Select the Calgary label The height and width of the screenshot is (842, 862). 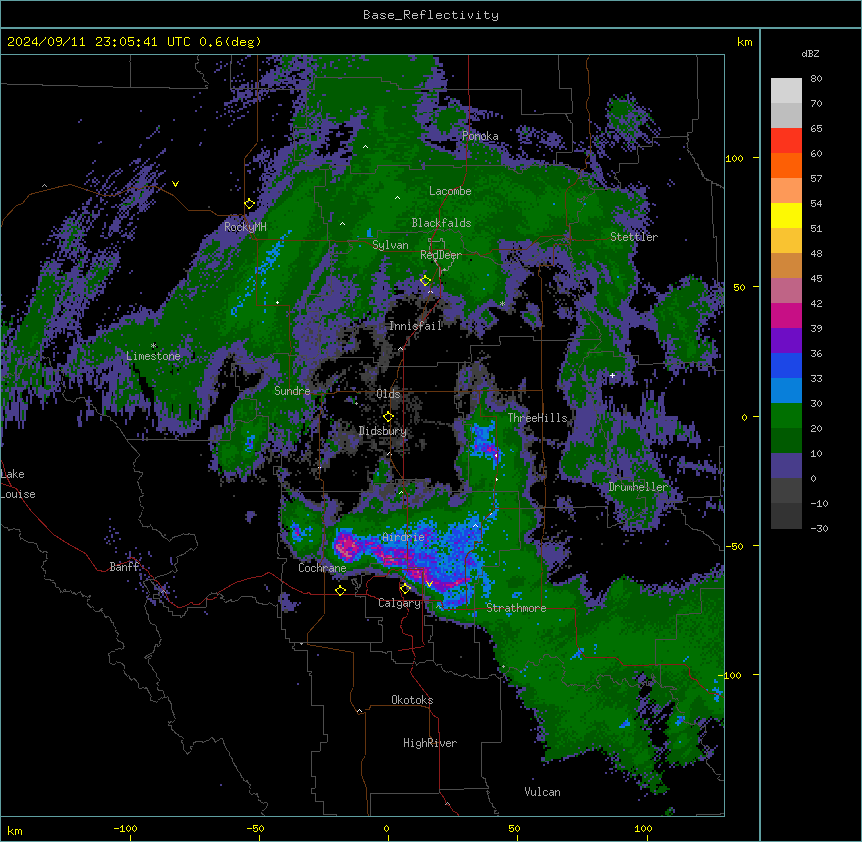pos(399,603)
